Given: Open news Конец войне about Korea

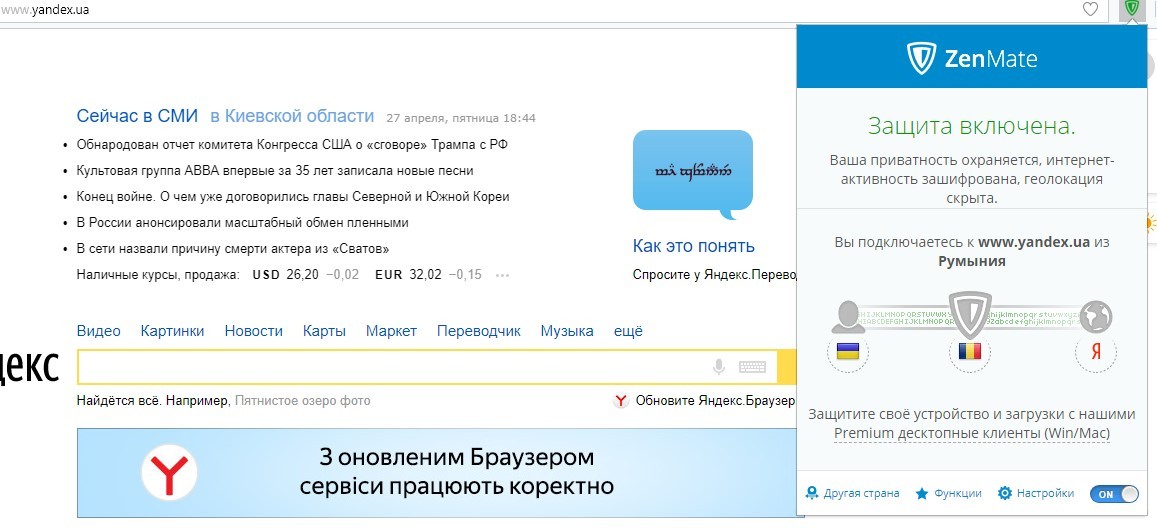Looking at the screenshot, I should point(293,197).
